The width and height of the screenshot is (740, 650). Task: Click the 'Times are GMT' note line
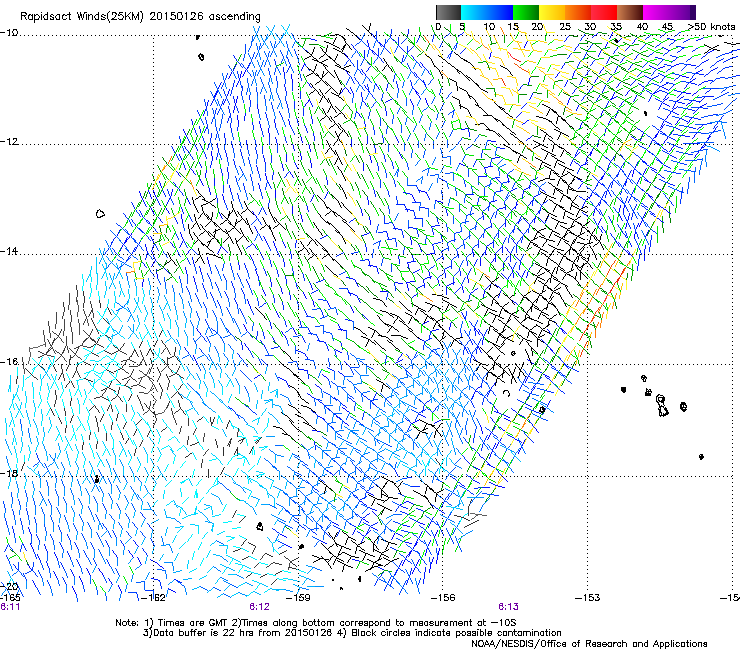pos(316,623)
